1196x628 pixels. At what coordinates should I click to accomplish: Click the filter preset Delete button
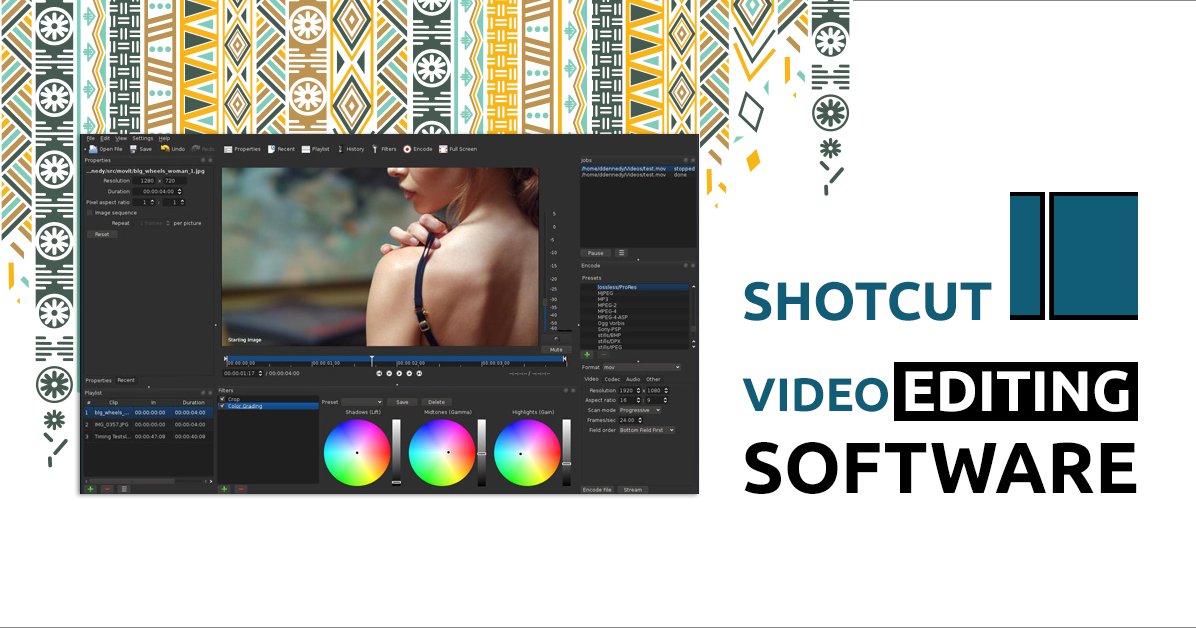[x=436, y=402]
